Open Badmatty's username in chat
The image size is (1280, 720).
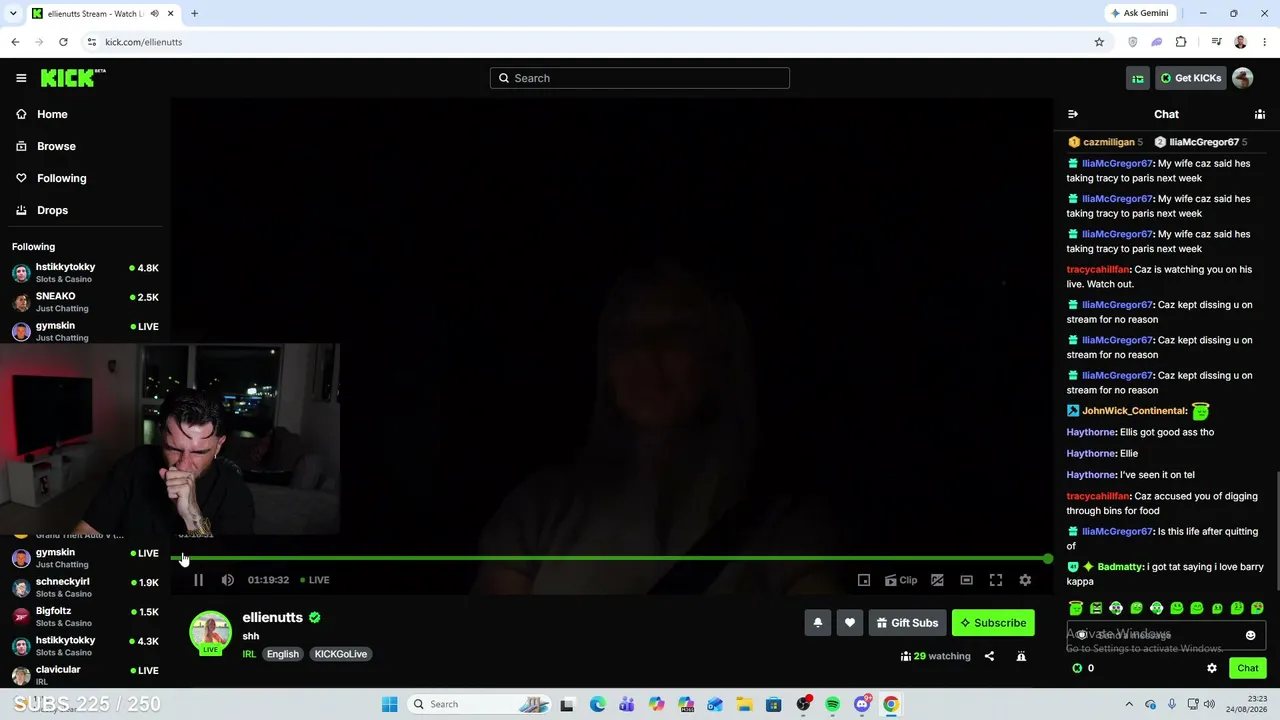coord(1120,567)
